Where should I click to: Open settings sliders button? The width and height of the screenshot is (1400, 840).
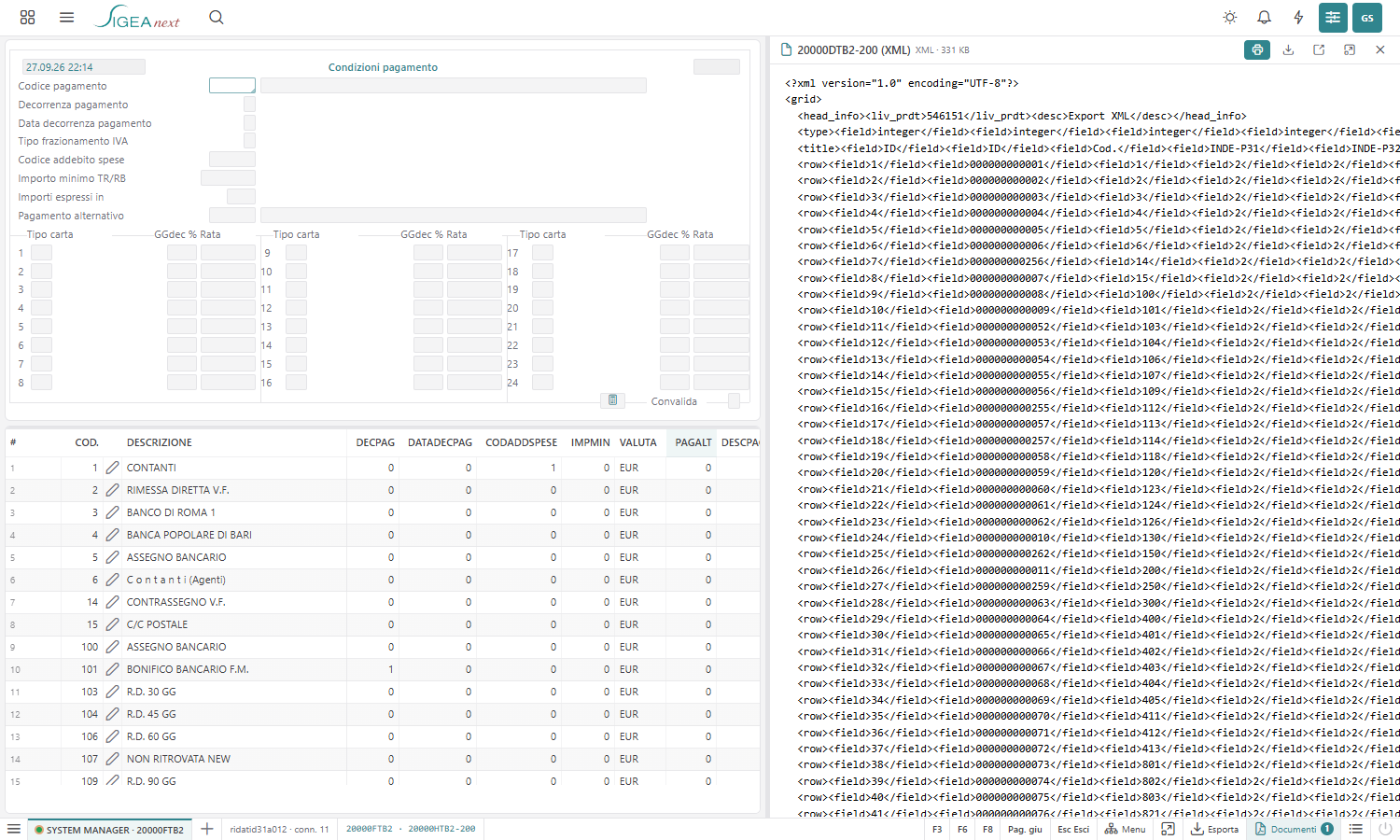(1333, 17)
